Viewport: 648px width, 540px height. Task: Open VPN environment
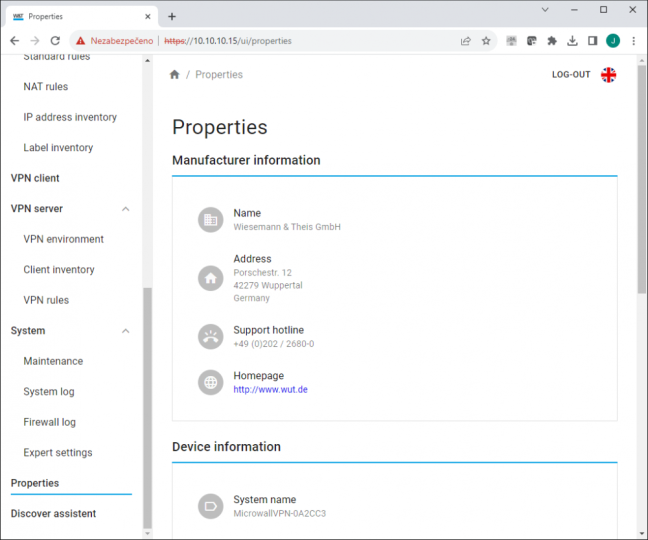[x=63, y=239]
